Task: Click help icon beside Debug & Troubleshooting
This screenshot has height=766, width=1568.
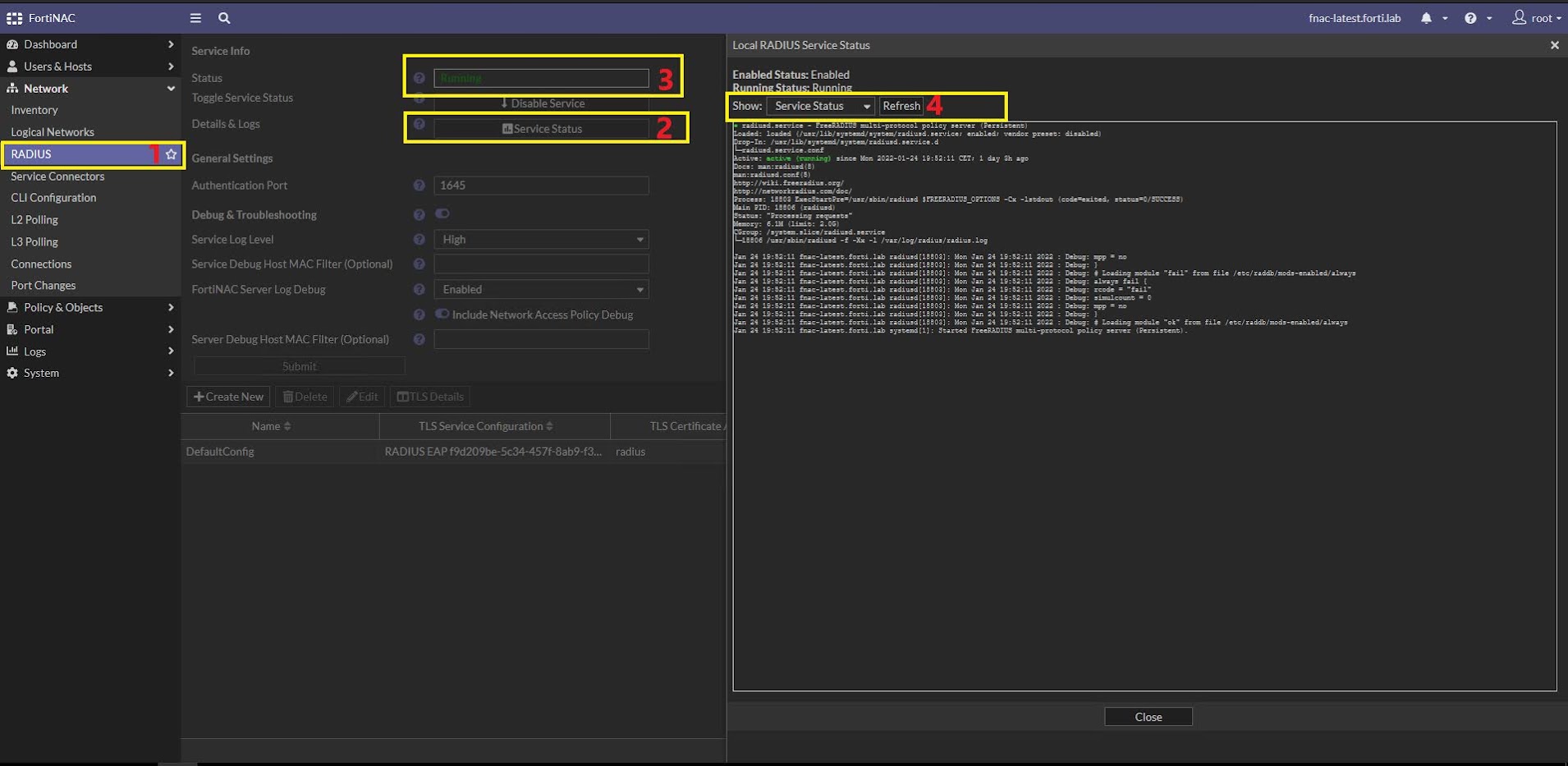Action: coord(420,214)
